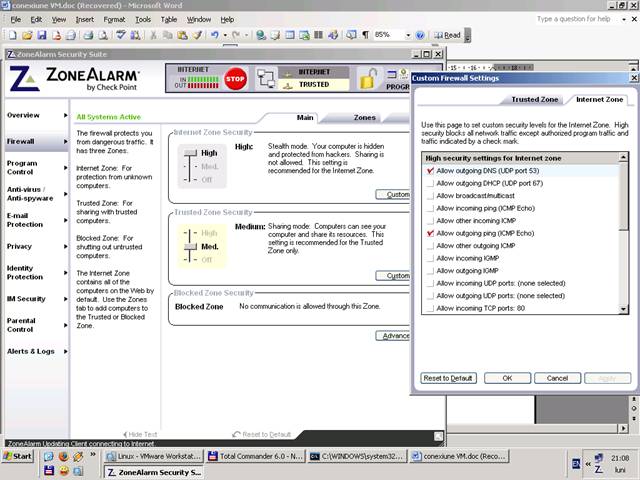Click the Read layout button in Word
This screenshot has height=480, width=640.
pyautogui.click(x=447, y=36)
